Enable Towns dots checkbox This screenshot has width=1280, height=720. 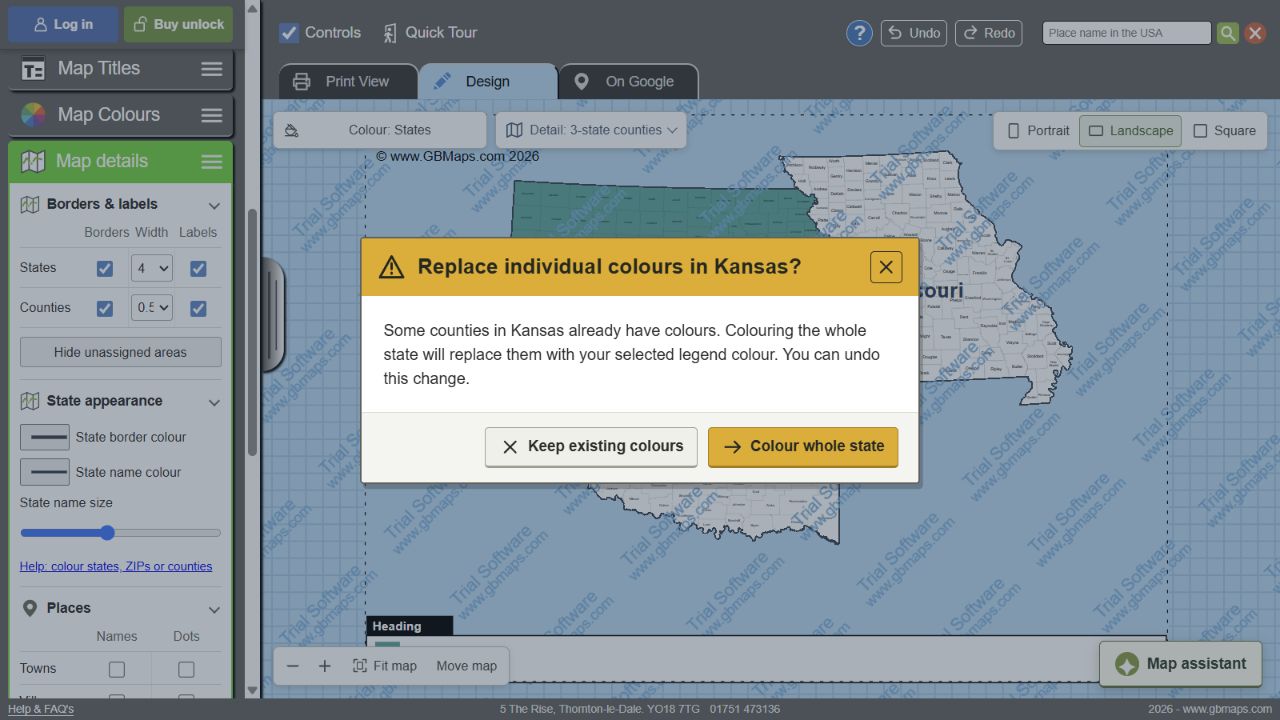coord(186,669)
